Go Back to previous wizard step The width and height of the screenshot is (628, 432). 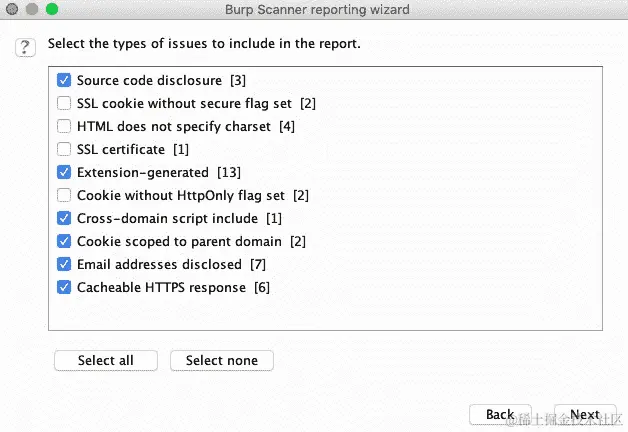coord(500,414)
